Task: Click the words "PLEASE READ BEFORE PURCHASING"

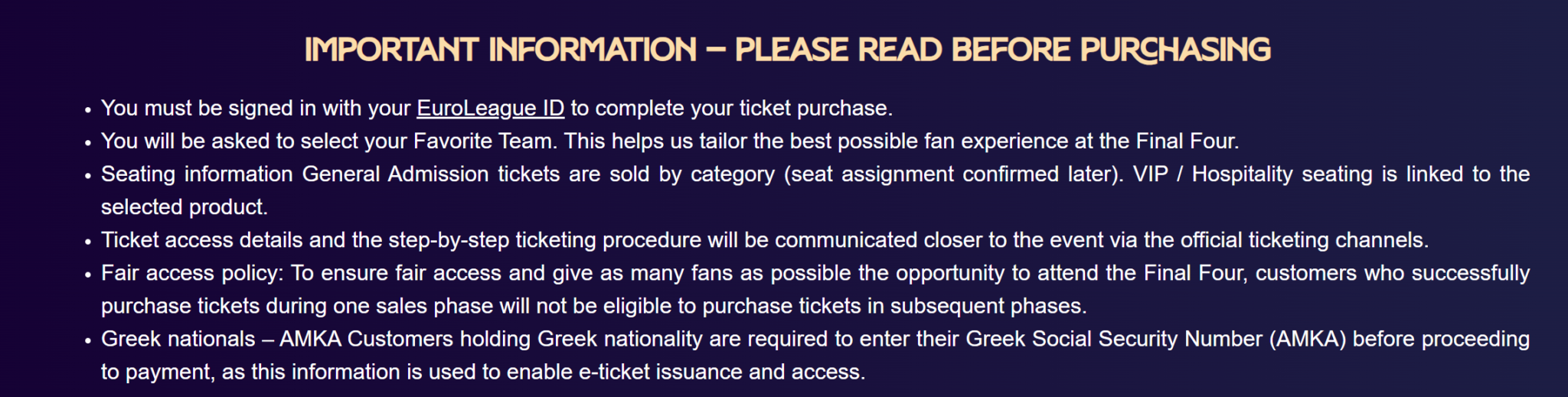Action: point(1002,50)
